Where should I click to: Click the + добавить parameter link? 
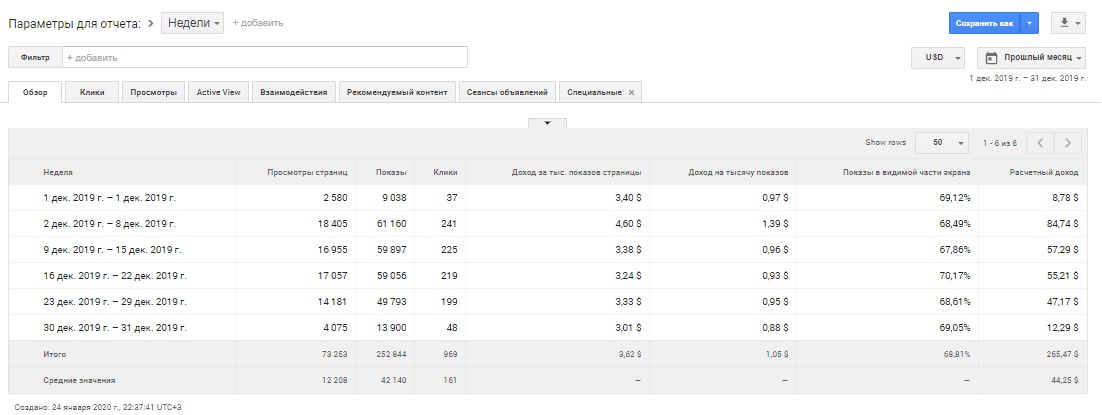[x=257, y=22]
